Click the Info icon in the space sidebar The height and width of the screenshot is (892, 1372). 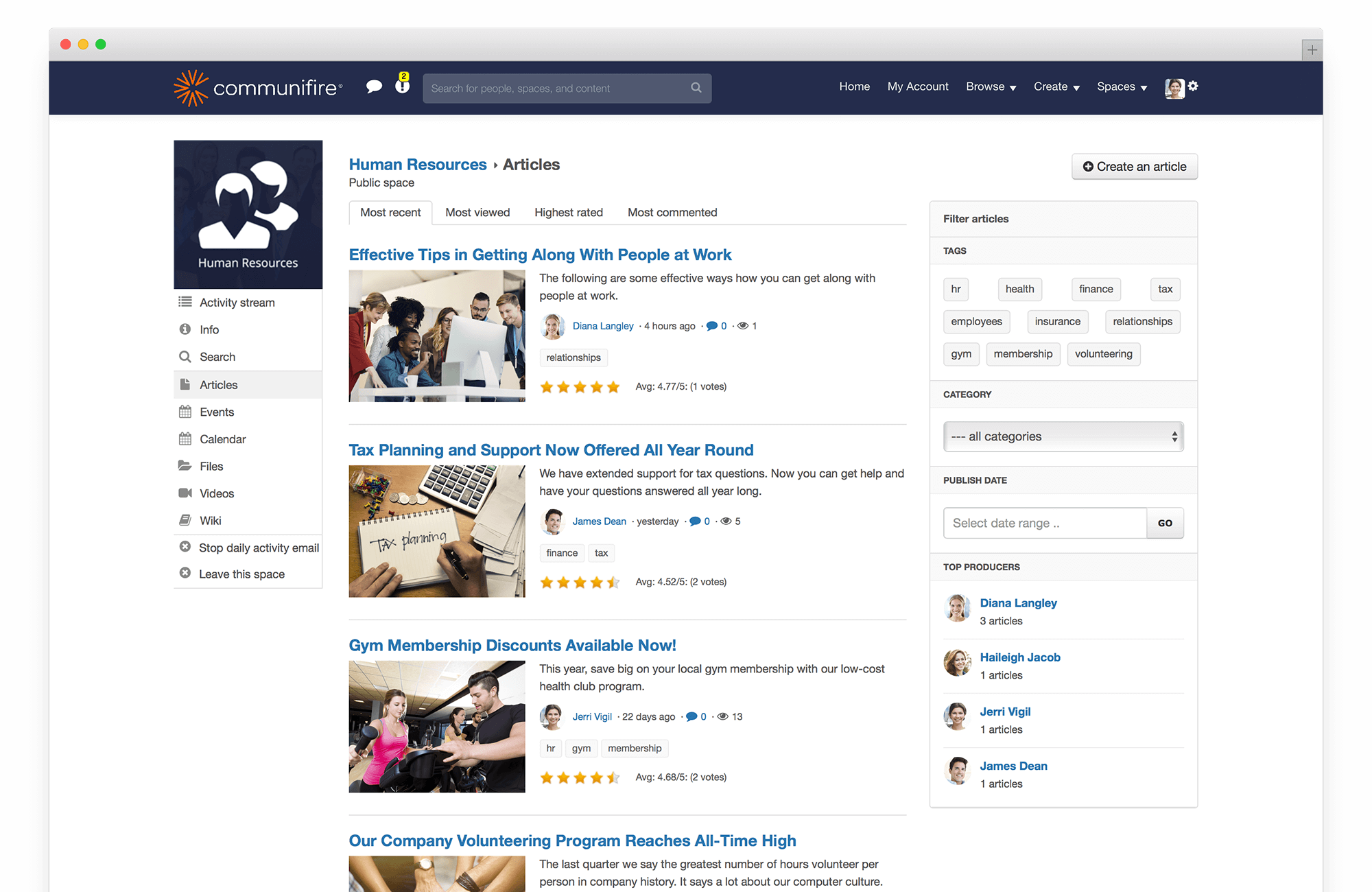click(185, 329)
